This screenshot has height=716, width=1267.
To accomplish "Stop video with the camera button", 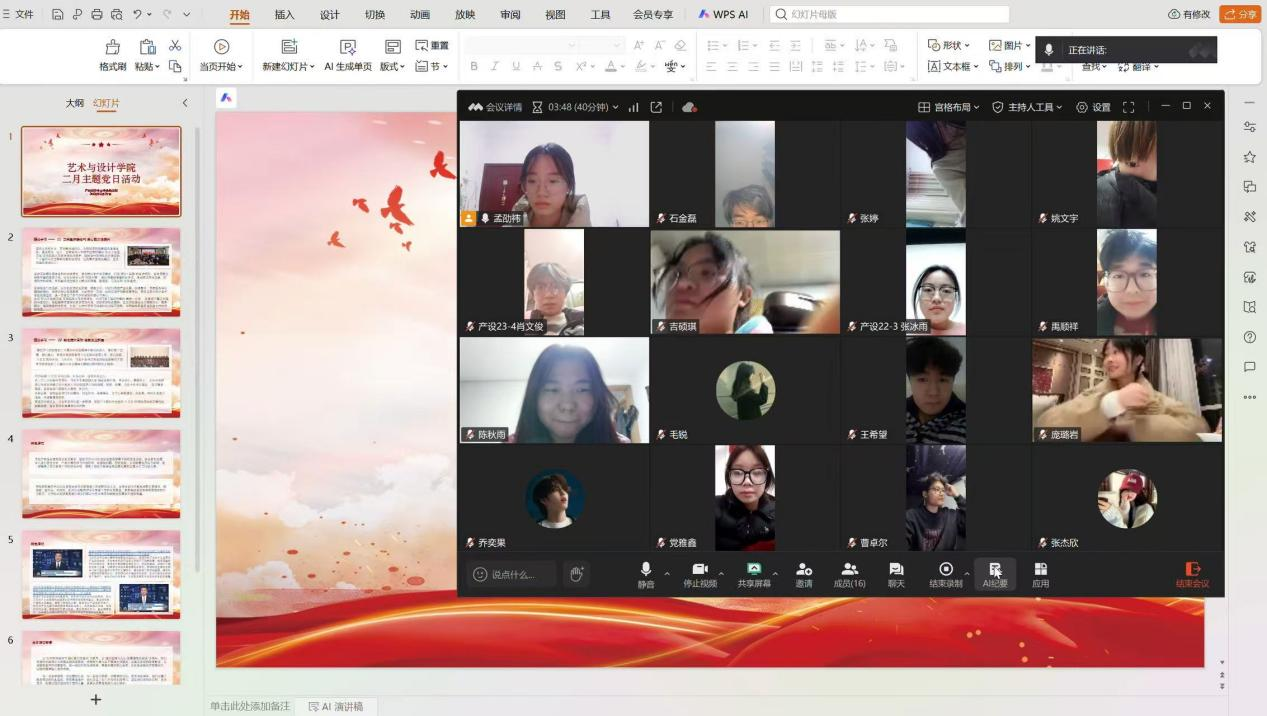I will (x=700, y=570).
